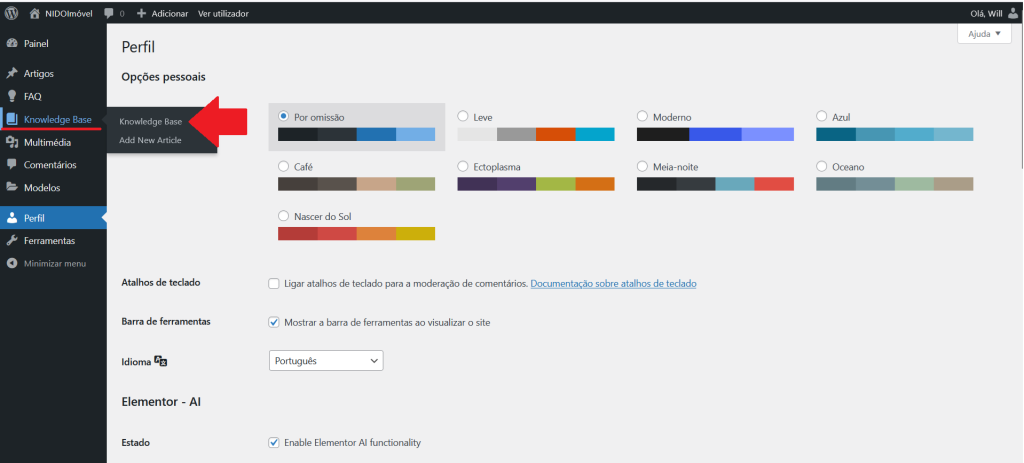The height and width of the screenshot is (463, 1024).
Task: Open the NIDOImóvel site home icon
Action: [x=35, y=14]
